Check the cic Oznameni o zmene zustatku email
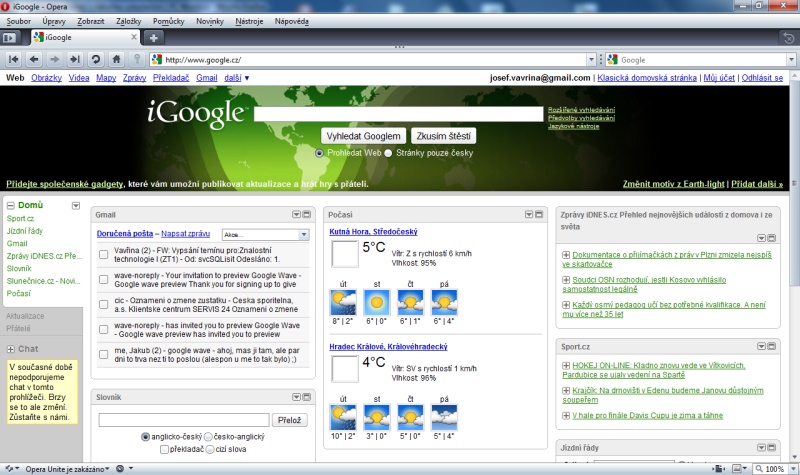This screenshot has height=475, width=800. click(x=104, y=305)
